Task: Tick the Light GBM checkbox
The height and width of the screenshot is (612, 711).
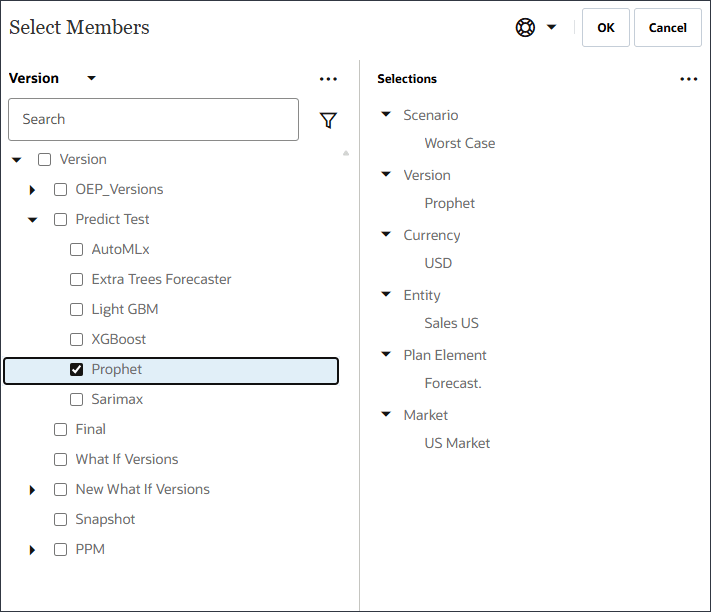Action: [x=76, y=309]
